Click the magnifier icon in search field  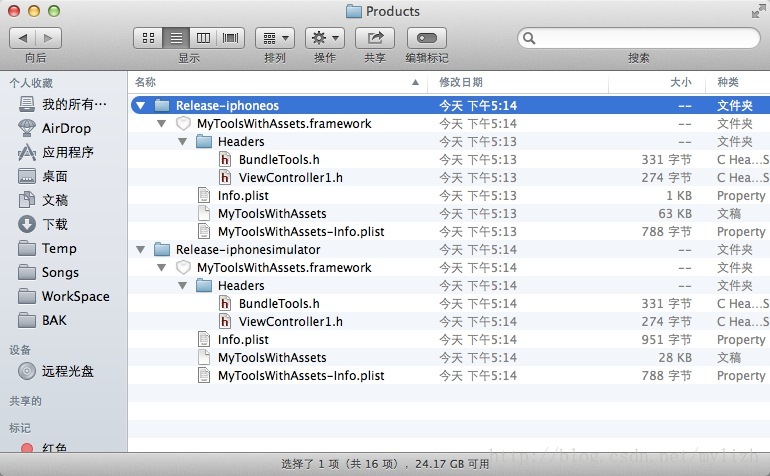(x=529, y=38)
